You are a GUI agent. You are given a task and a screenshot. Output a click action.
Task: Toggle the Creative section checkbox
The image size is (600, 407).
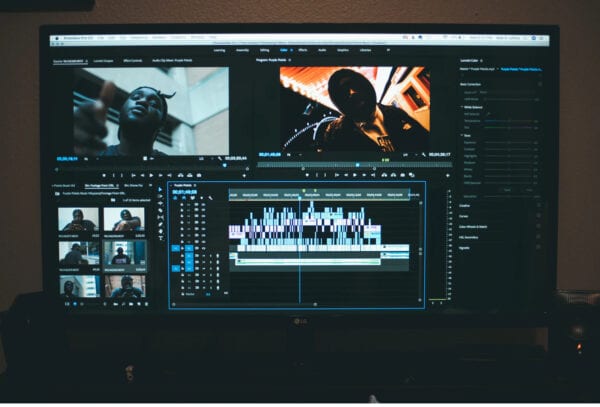pyautogui.click(x=541, y=205)
